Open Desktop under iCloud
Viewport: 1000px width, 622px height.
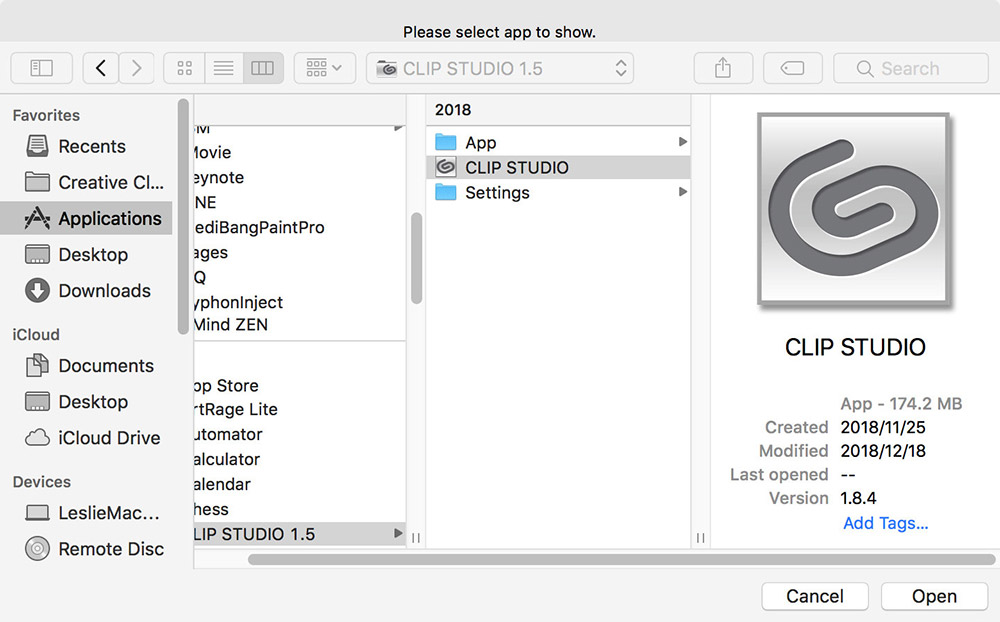86,402
